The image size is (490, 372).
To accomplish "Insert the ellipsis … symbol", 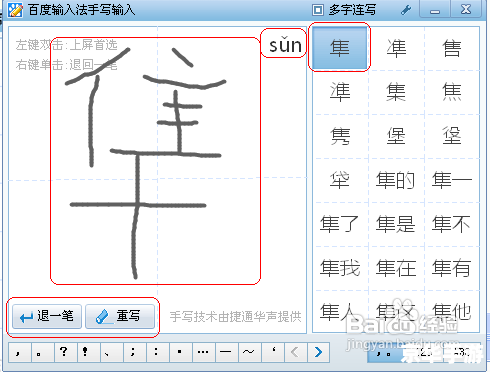I will click(x=204, y=352).
